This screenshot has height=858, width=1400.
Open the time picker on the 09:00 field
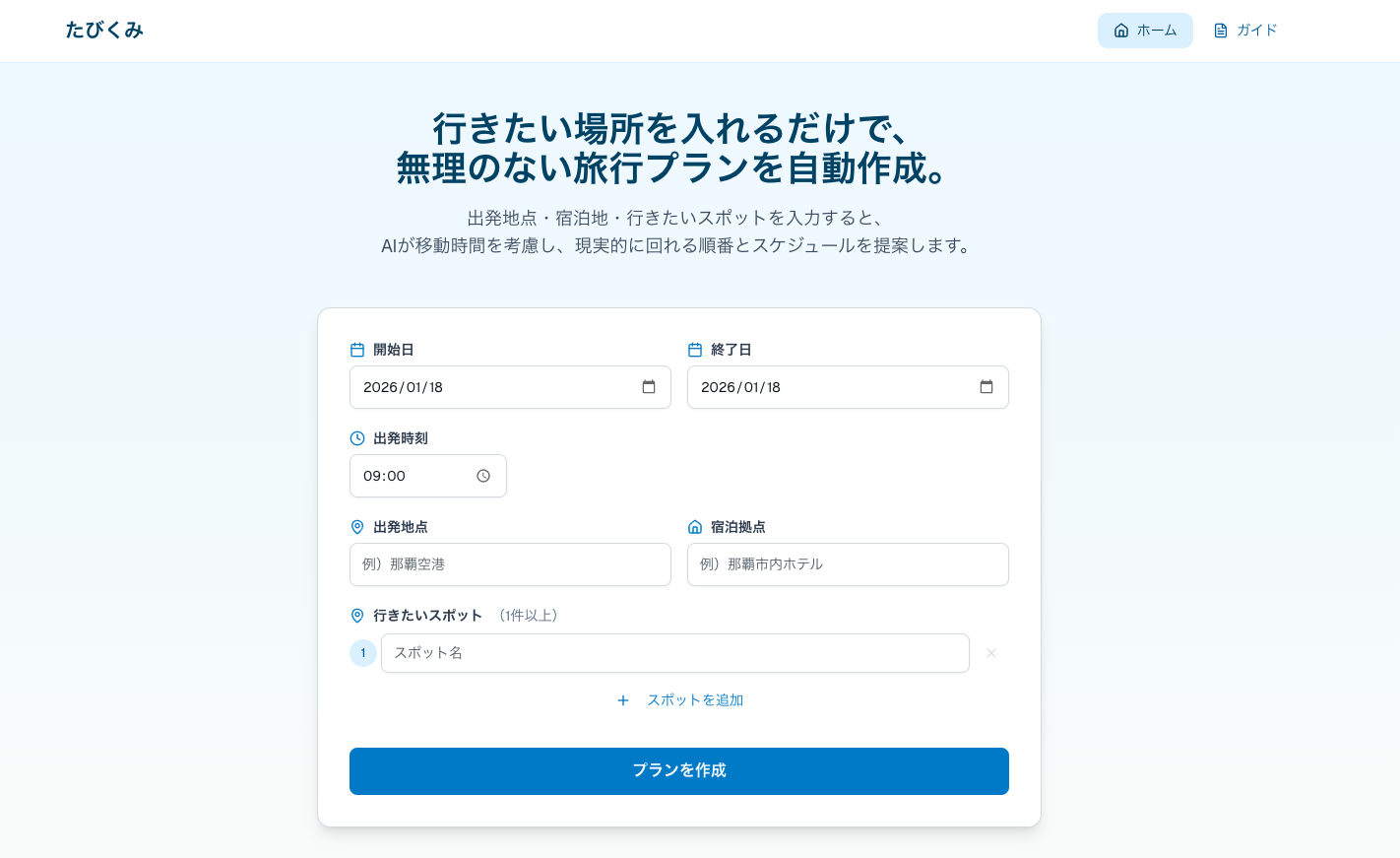(x=482, y=475)
